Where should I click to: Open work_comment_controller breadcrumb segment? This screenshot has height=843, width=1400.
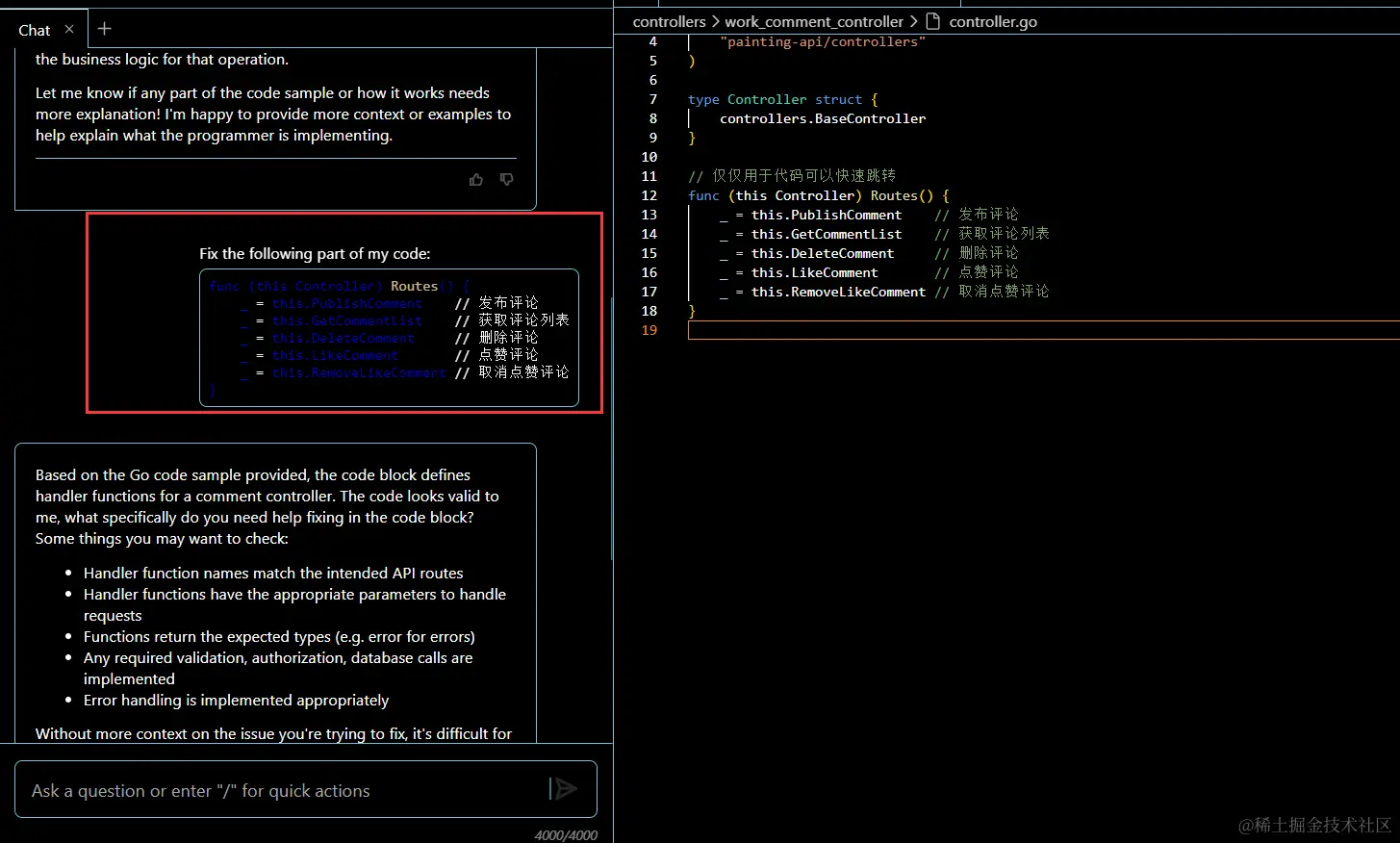814,21
